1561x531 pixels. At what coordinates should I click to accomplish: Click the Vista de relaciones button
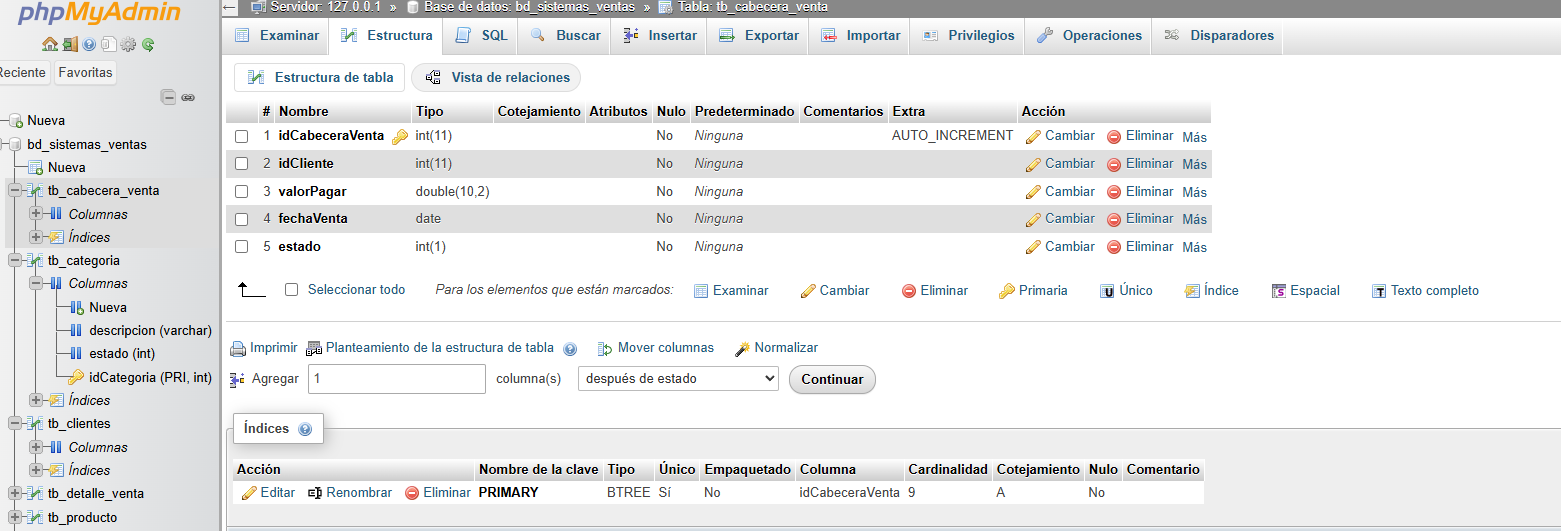[x=496, y=78]
